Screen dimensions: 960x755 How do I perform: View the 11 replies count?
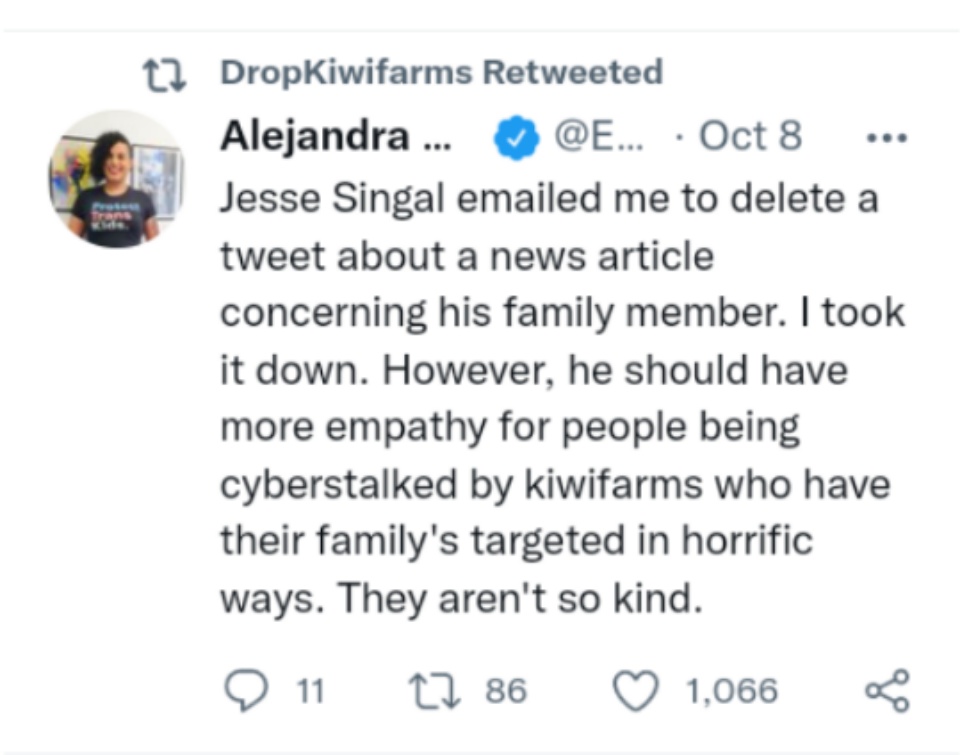coord(310,691)
